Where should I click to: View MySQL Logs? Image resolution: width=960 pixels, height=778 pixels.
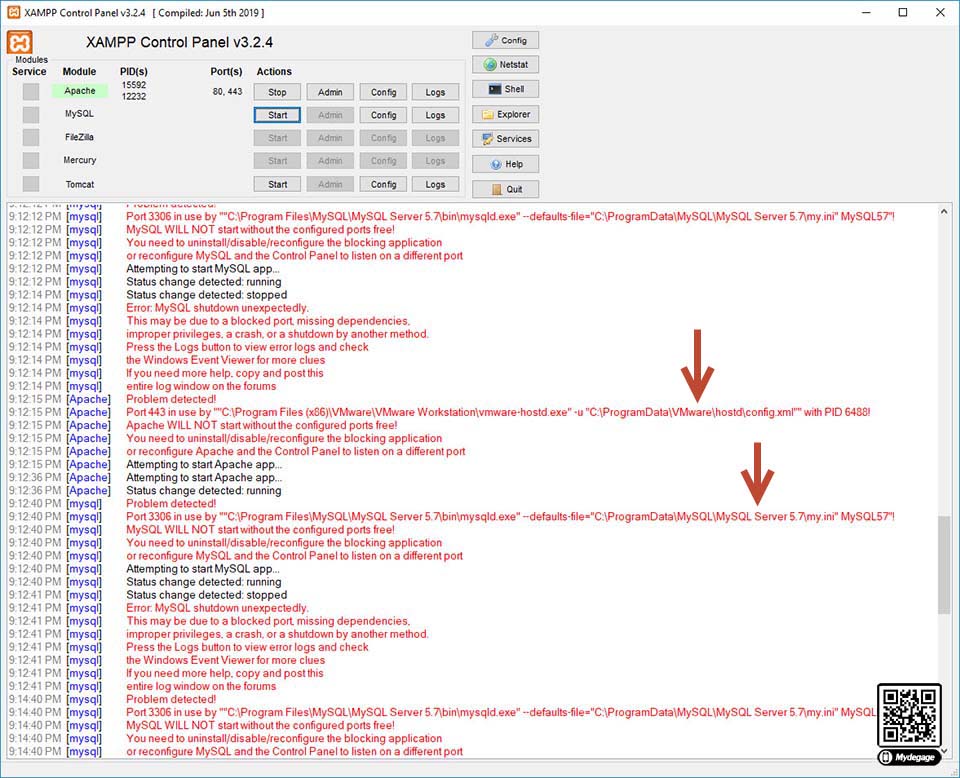[435, 115]
